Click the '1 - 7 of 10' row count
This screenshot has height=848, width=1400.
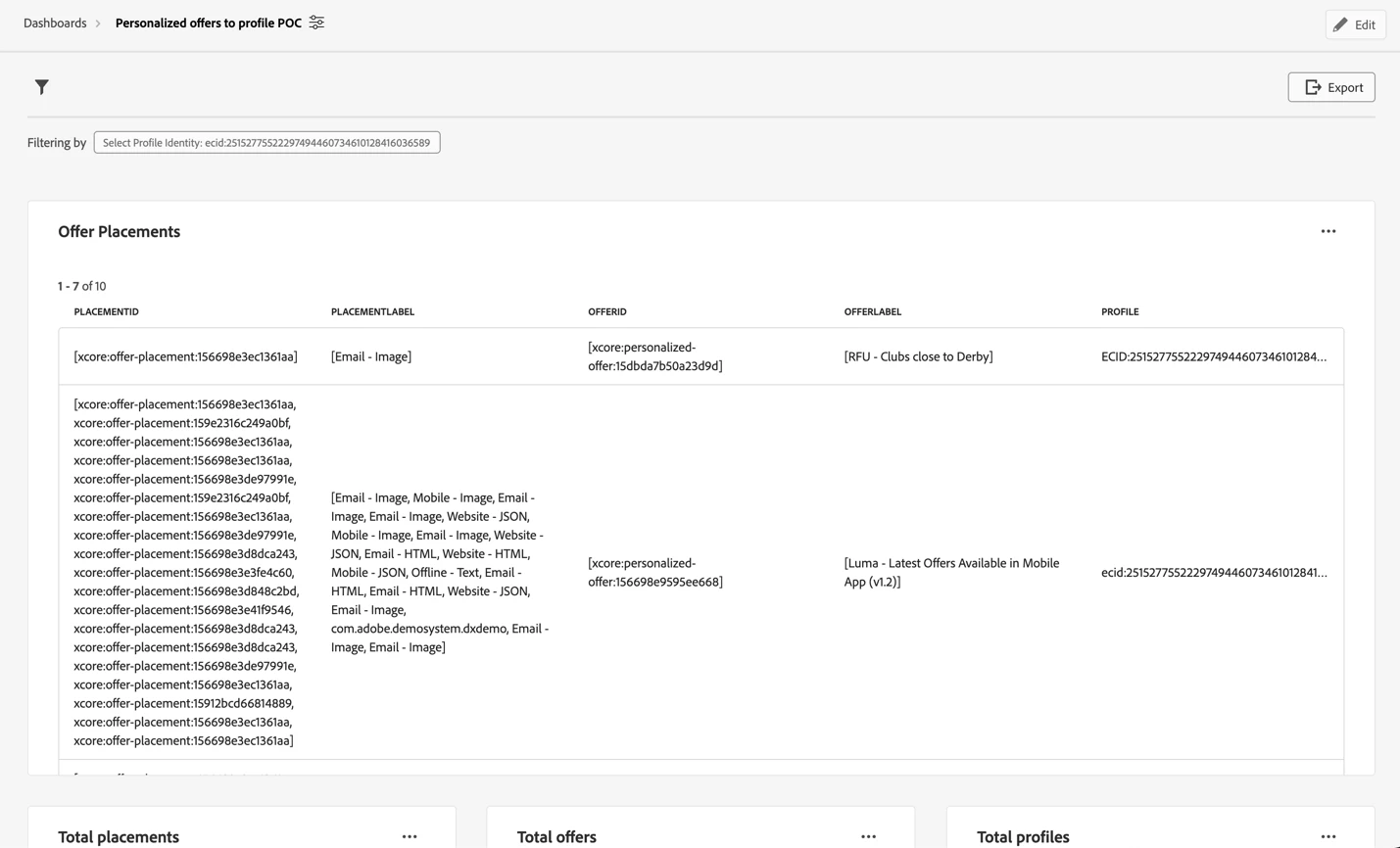point(81,286)
